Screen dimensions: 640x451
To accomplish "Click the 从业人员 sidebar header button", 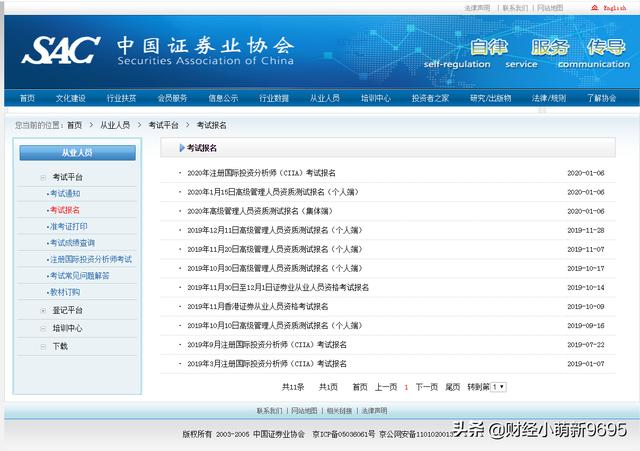I will [x=78, y=153].
